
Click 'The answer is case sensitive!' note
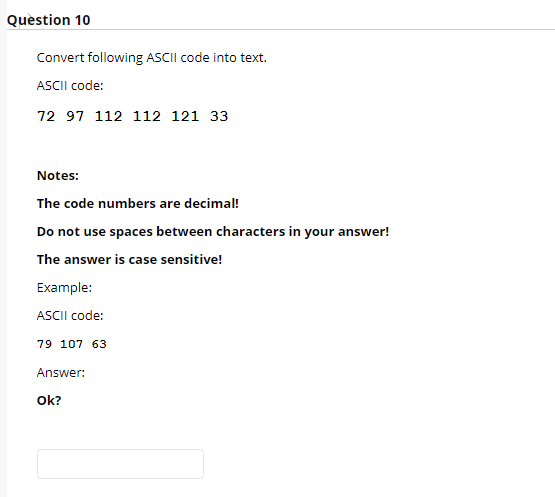tap(129, 259)
